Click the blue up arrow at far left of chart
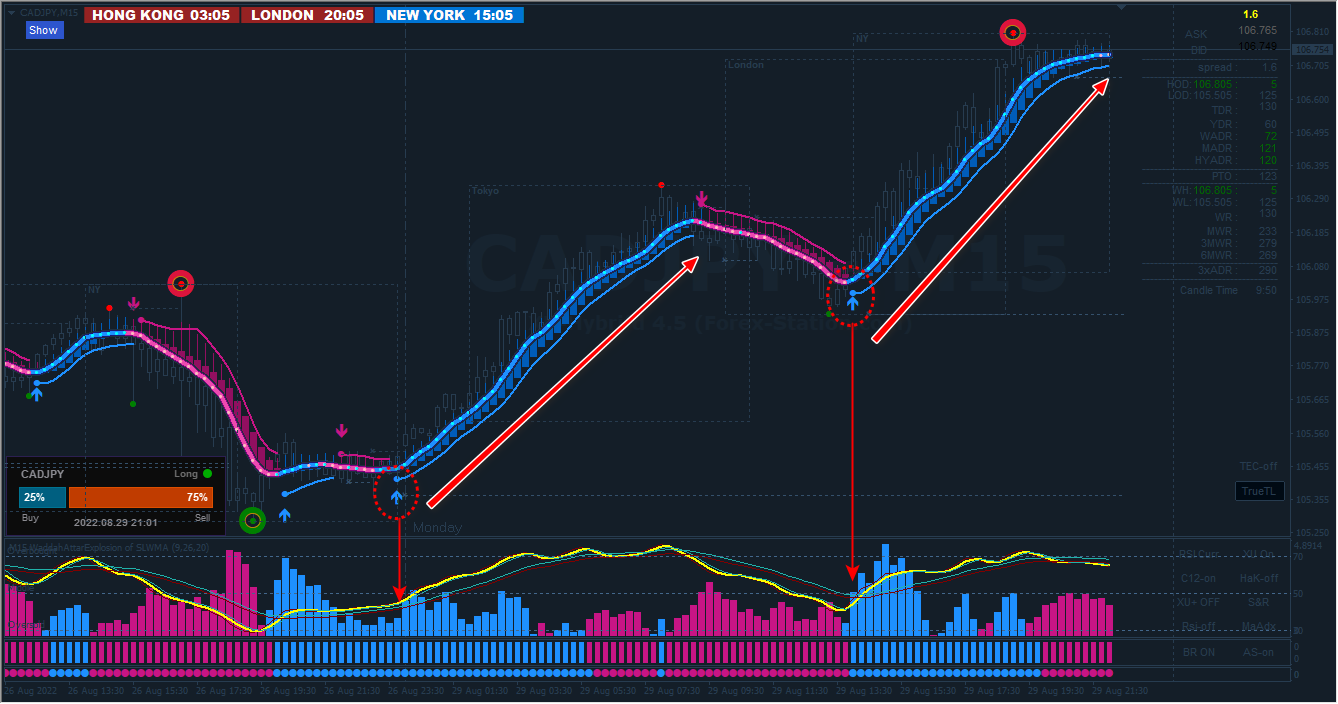 click(37, 394)
